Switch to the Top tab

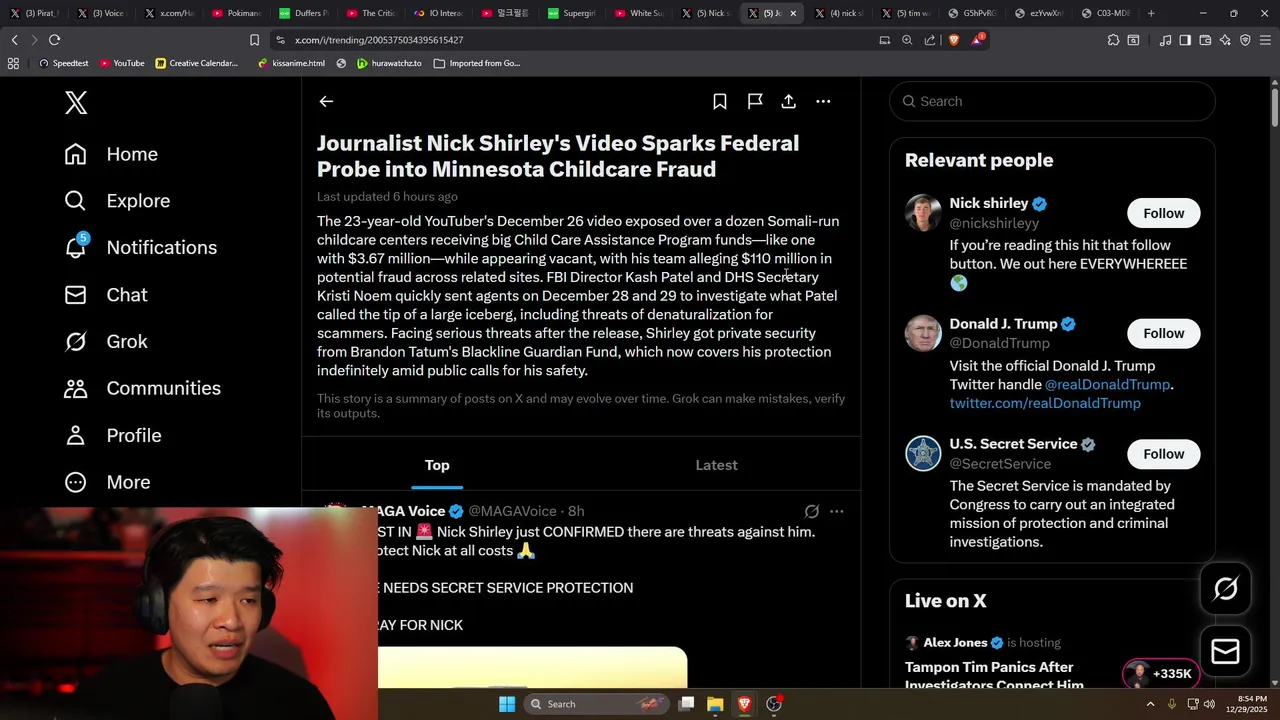pyautogui.click(x=437, y=465)
